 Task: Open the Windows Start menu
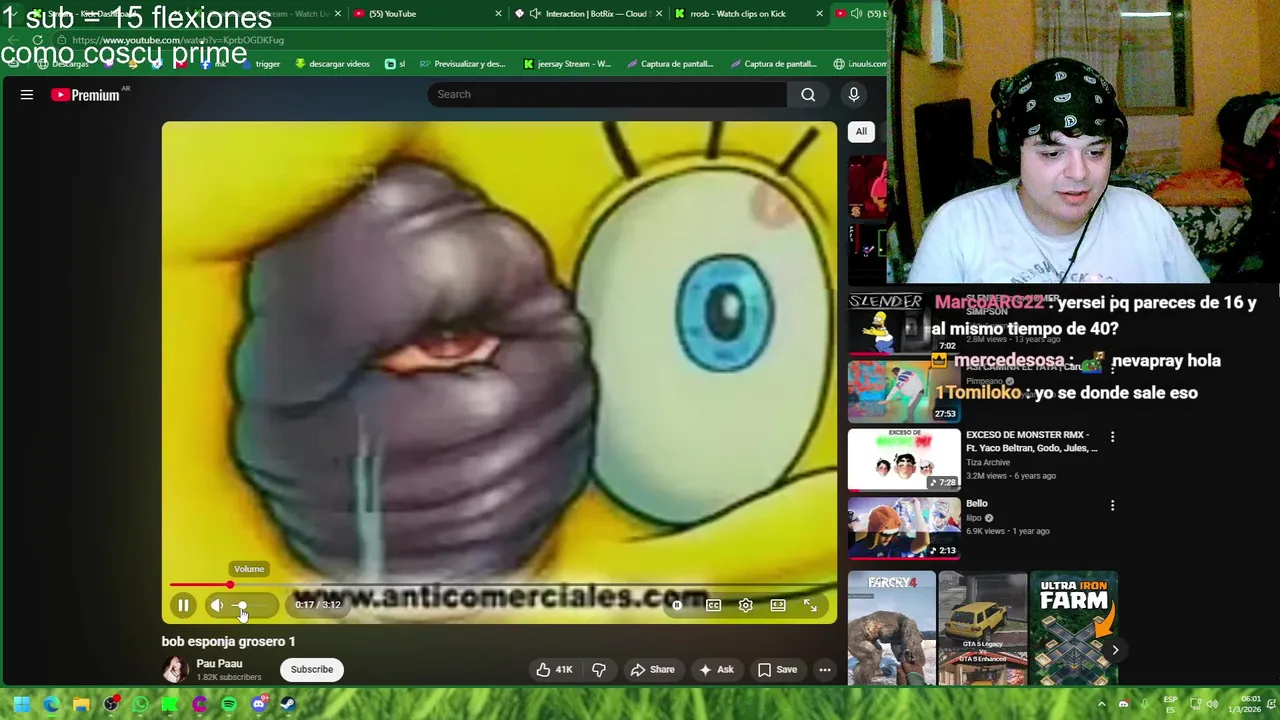pos(21,704)
